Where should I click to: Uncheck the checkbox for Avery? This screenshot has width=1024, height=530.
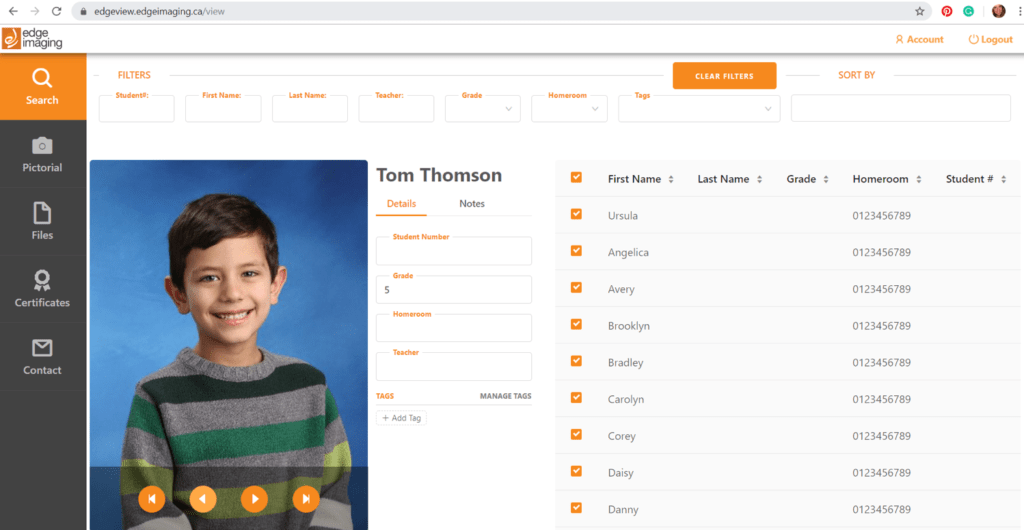(x=576, y=287)
